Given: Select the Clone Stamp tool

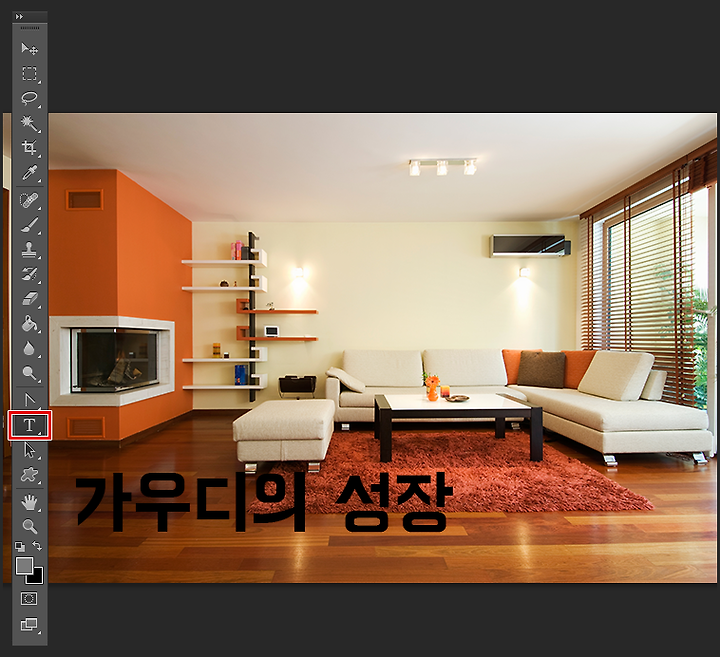Looking at the screenshot, I should pyautogui.click(x=29, y=250).
